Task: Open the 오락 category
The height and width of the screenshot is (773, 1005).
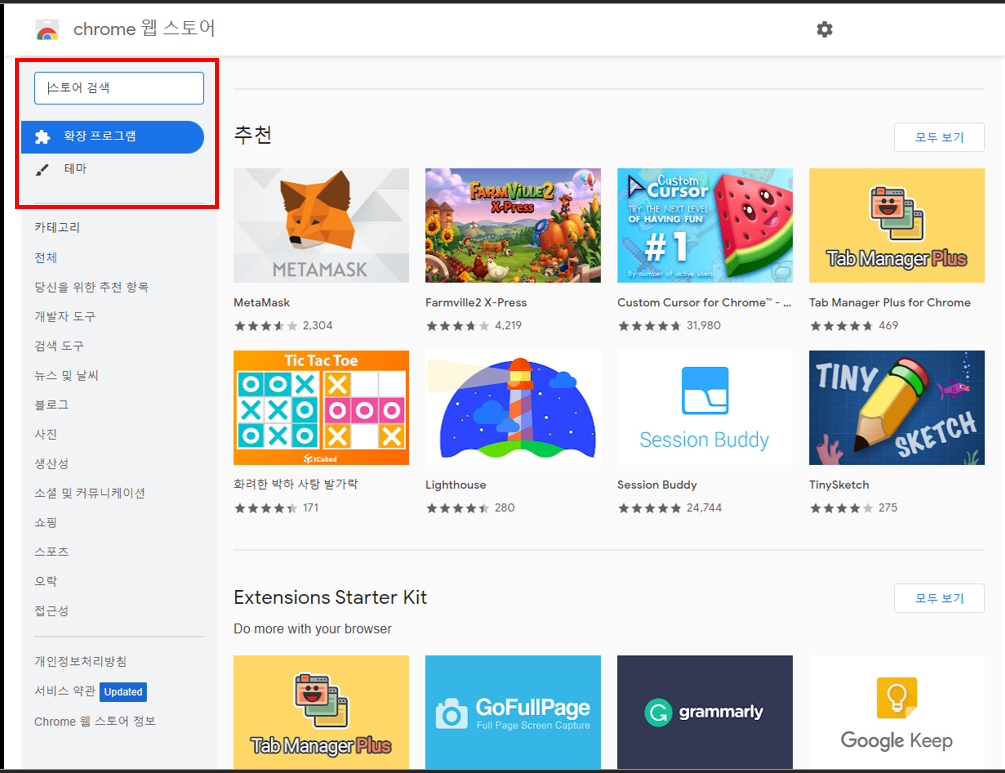Action: (46, 581)
